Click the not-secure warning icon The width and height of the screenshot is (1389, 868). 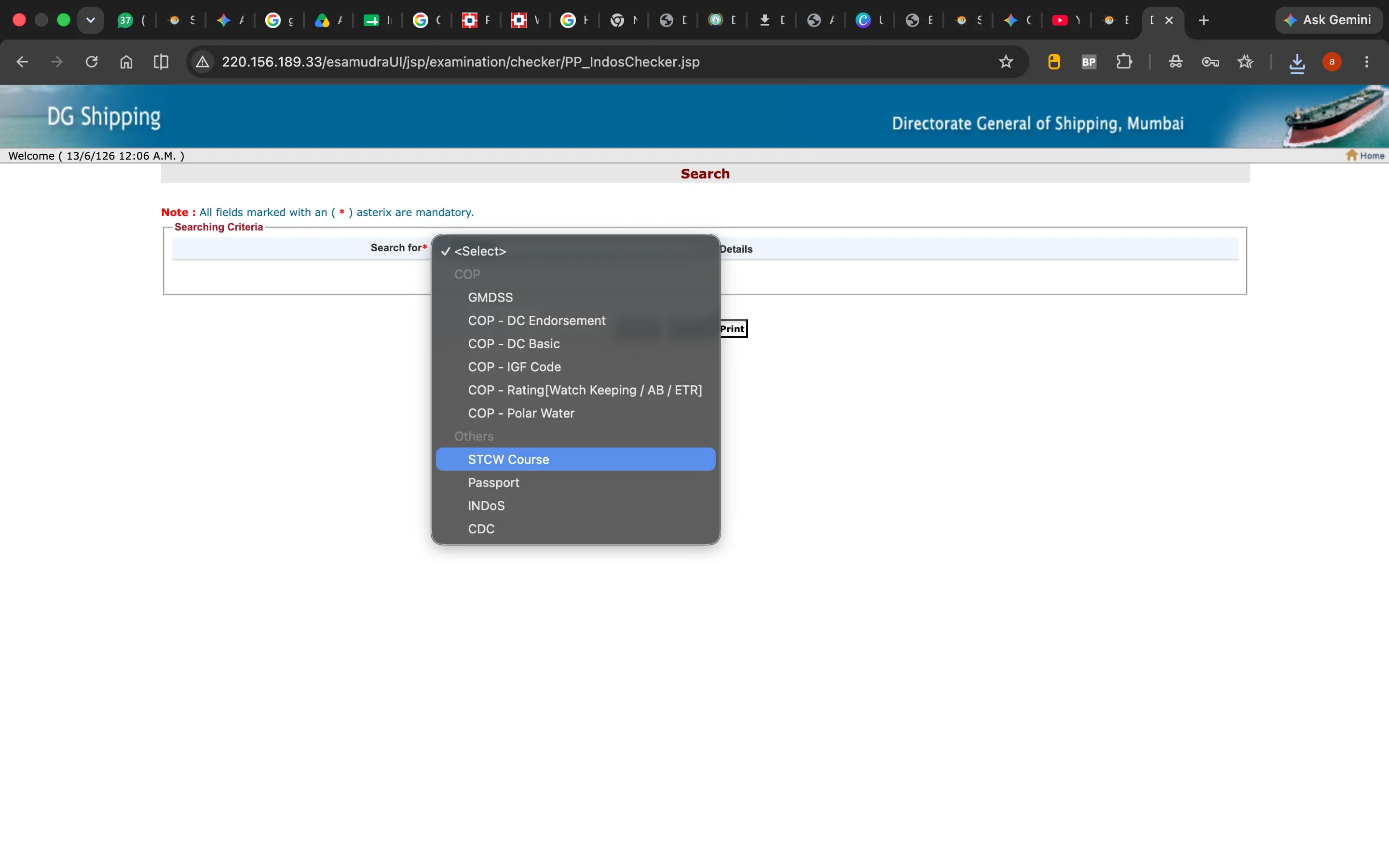[x=202, y=61]
